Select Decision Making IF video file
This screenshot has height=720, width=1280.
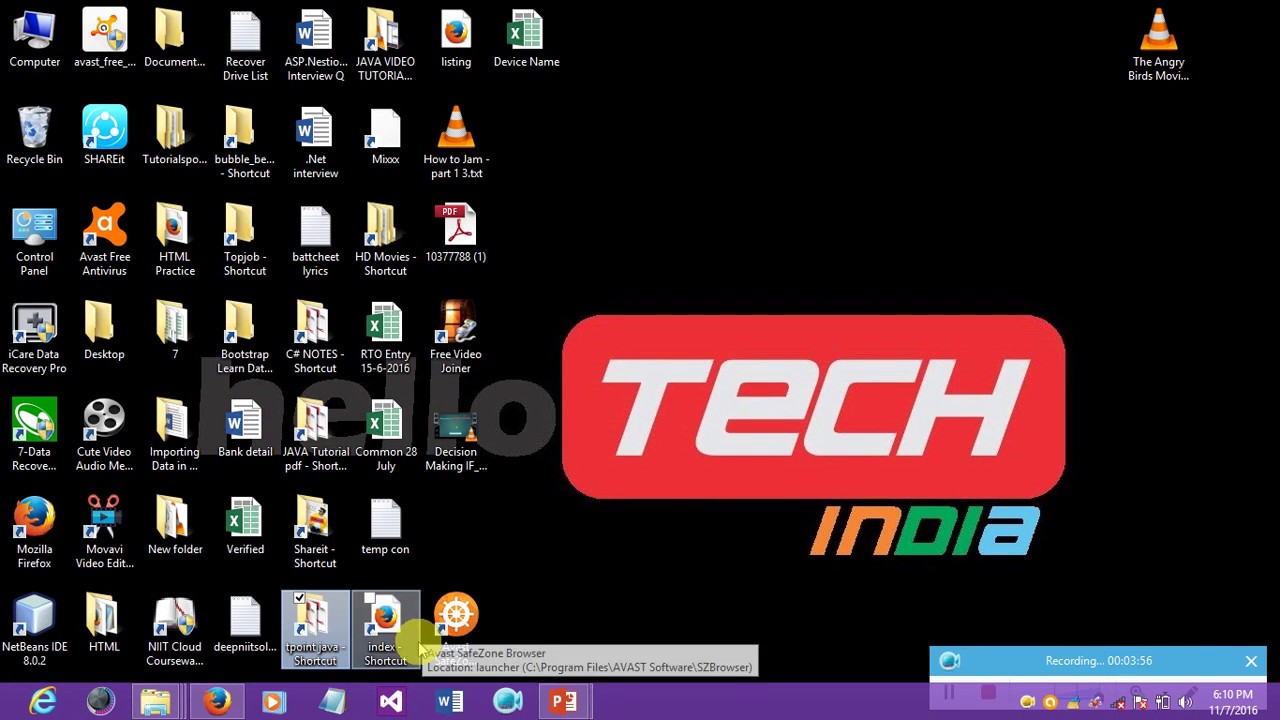click(456, 436)
